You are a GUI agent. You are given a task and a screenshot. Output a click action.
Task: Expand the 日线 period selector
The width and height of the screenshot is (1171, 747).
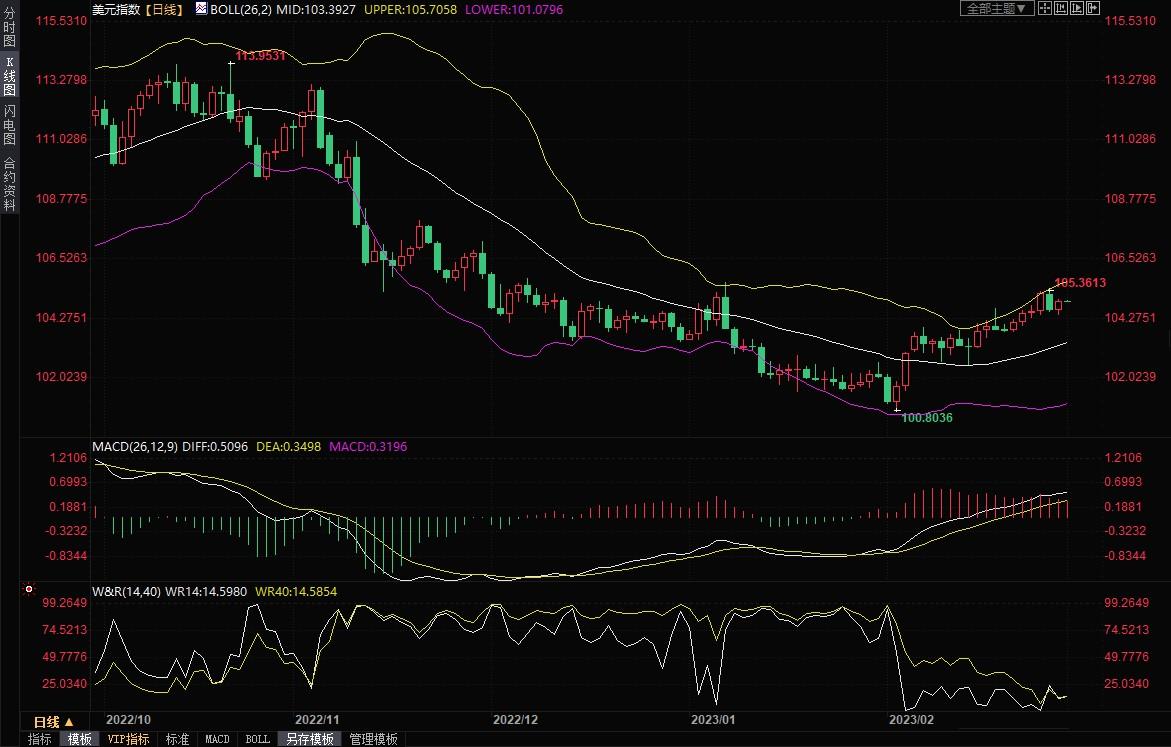pyautogui.click(x=53, y=721)
